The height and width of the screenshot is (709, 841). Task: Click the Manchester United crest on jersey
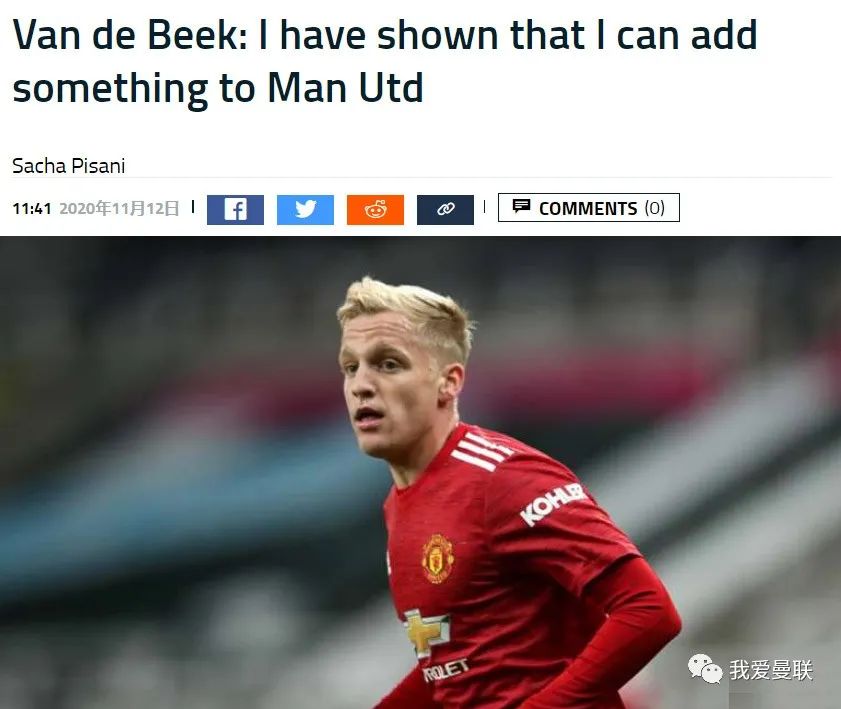pyautogui.click(x=438, y=558)
